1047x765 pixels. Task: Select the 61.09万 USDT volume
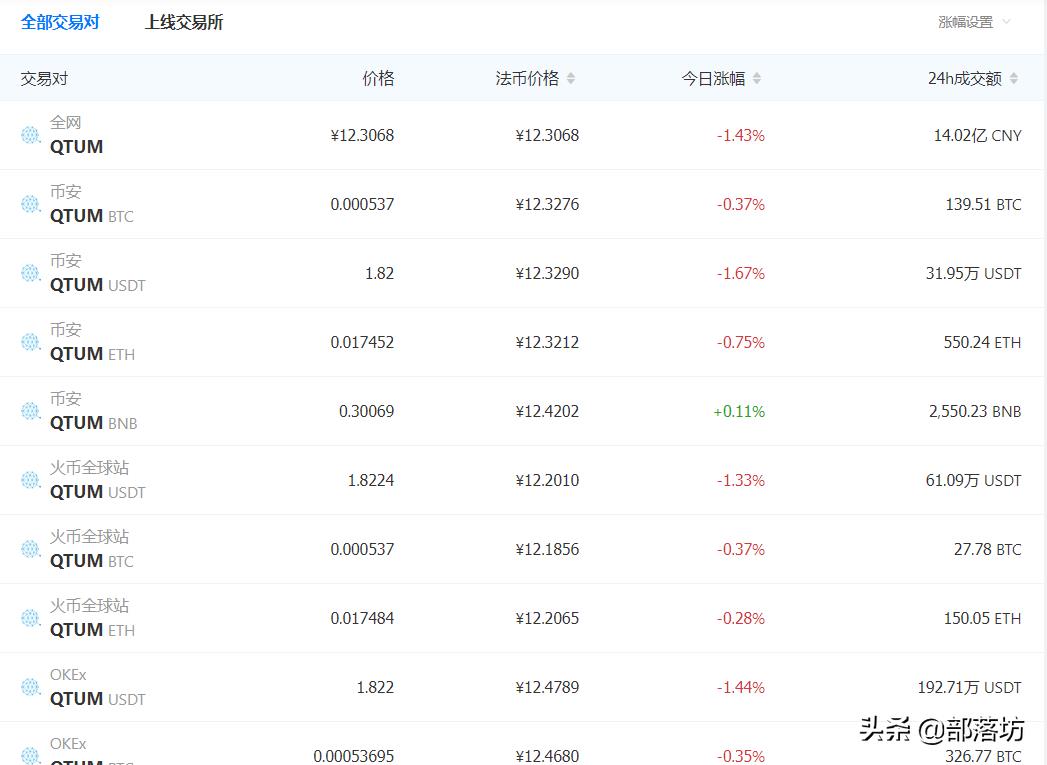974,480
